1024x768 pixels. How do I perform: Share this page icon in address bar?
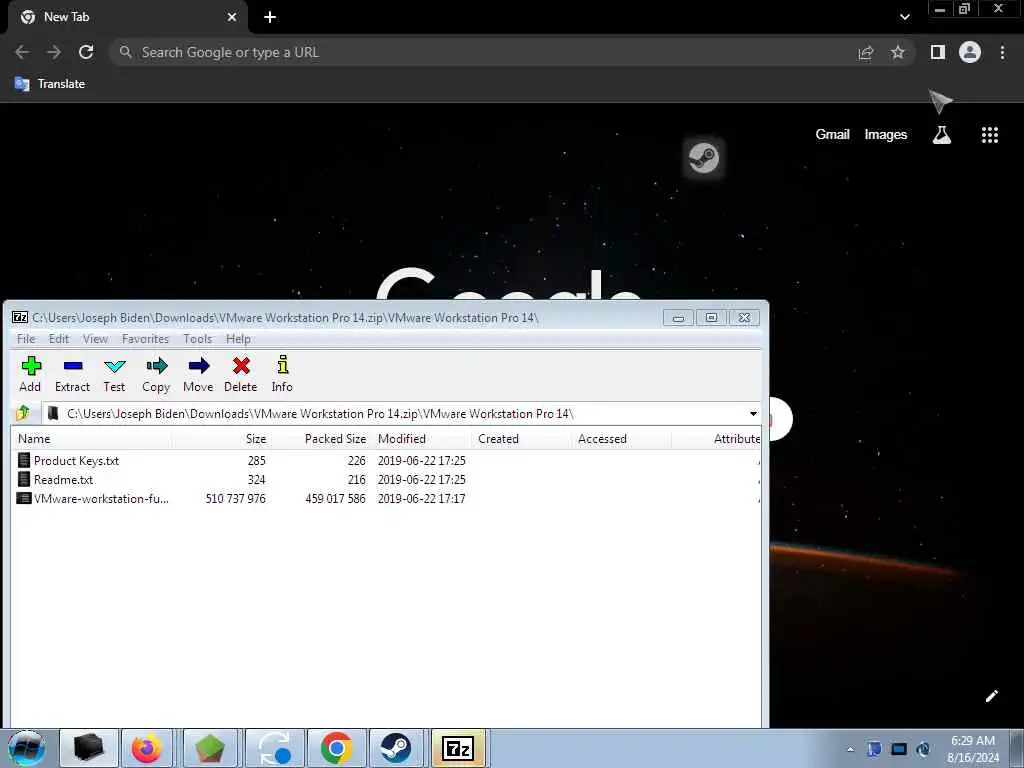pyautogui.click(x=866, y=52)
